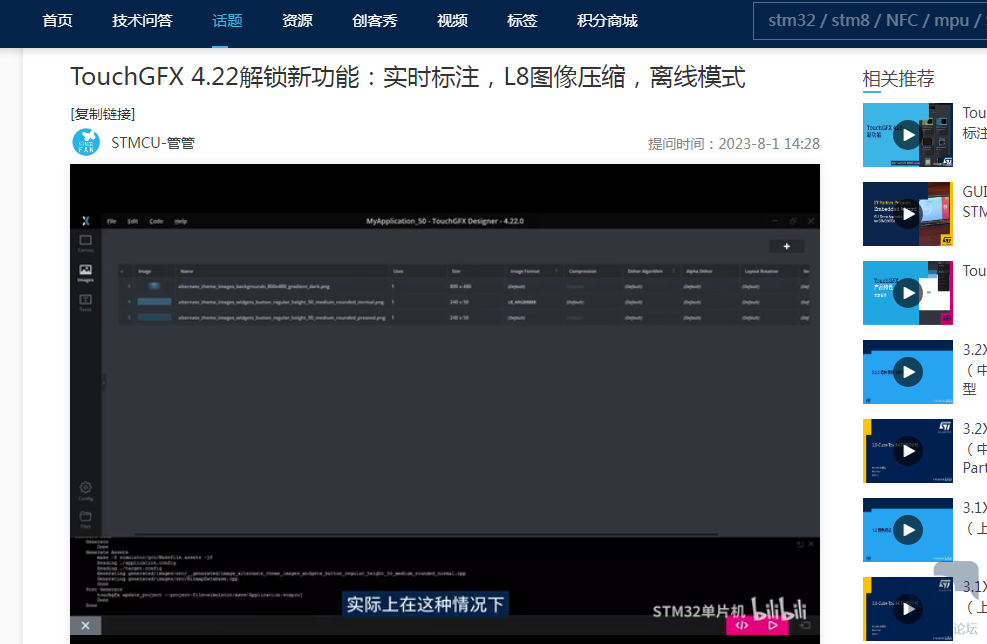The width and height of the screenshot is (987, 644).
Task: Focus the stm32 / stm8 / NFC search box
Action: [871, 21]
